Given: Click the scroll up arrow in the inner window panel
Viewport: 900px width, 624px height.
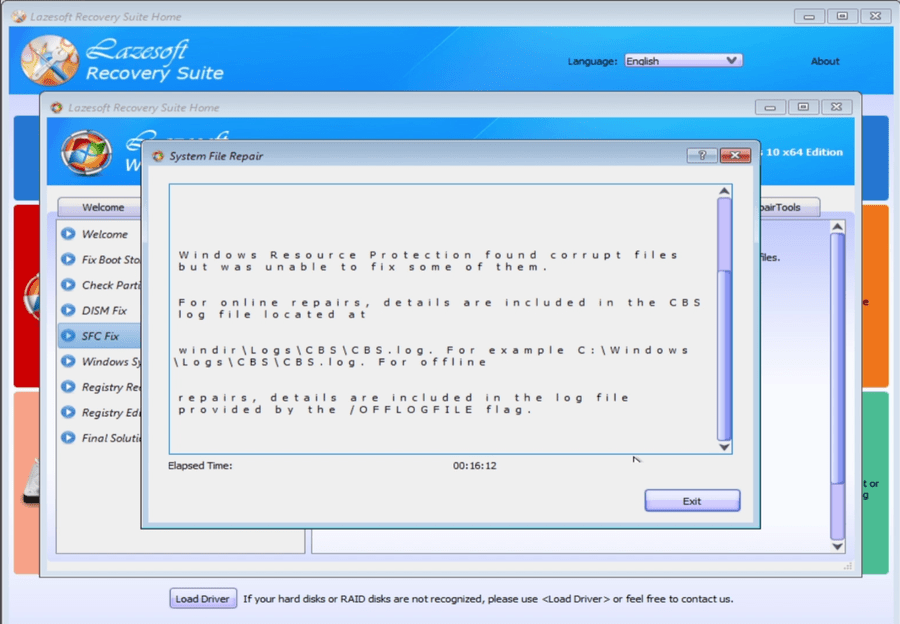Looking at the screenshot, I should tap(837, 227).
